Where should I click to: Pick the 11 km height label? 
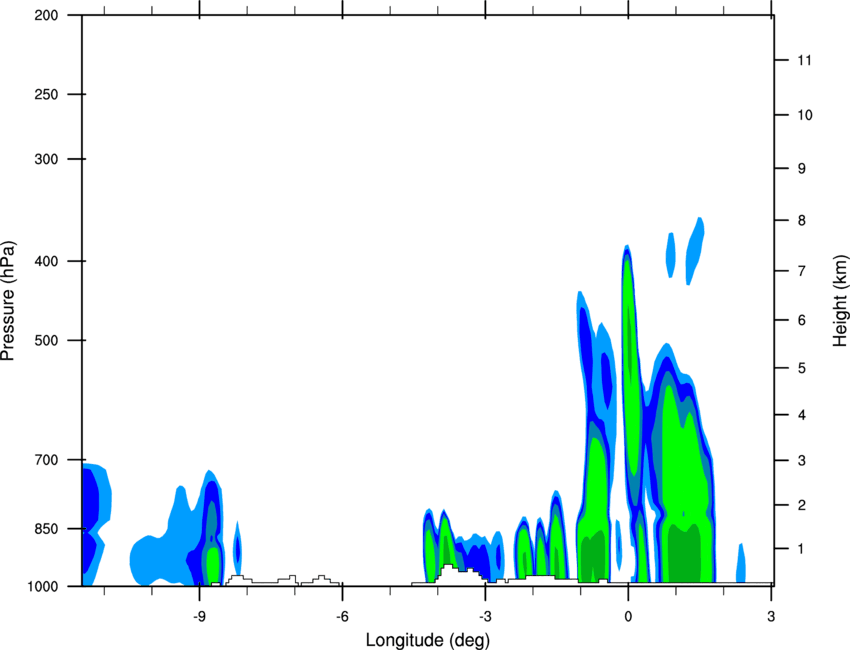(x=805, y=60)
